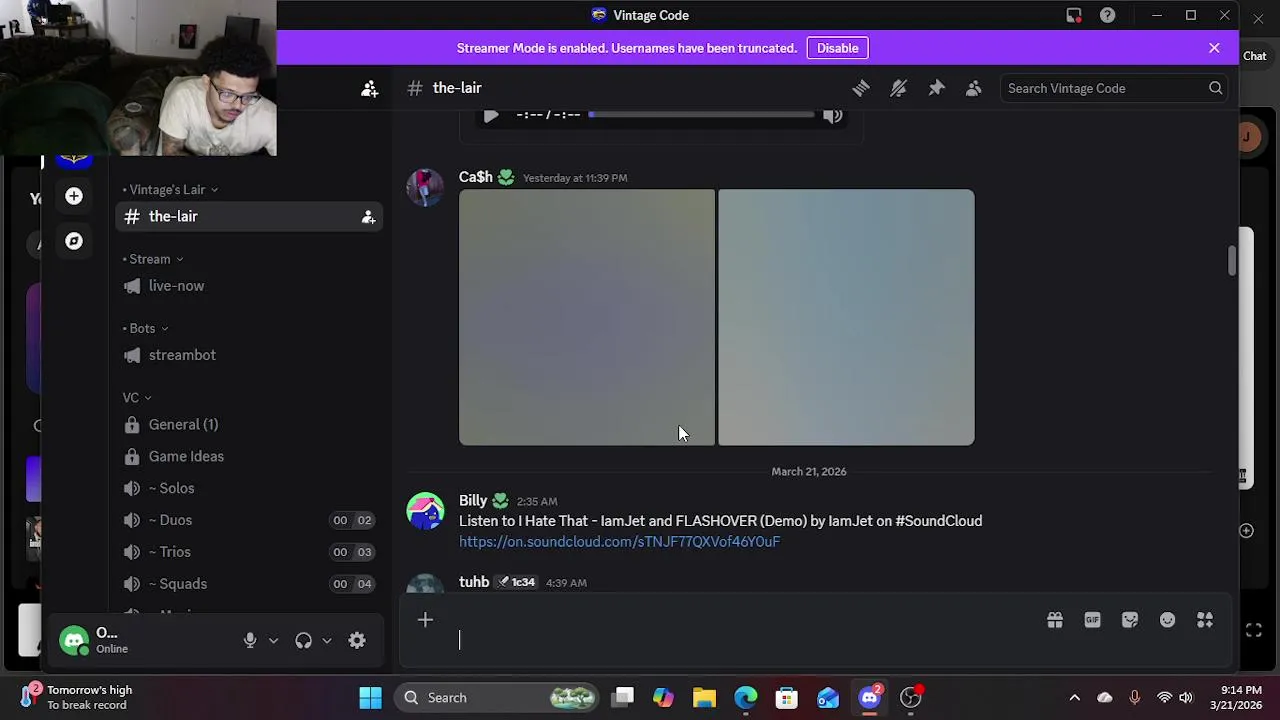Image resolution: width=1280 pixels, height=720 pixels.
Task: Open the Apps launcher icon
Action: [1205, 620]
